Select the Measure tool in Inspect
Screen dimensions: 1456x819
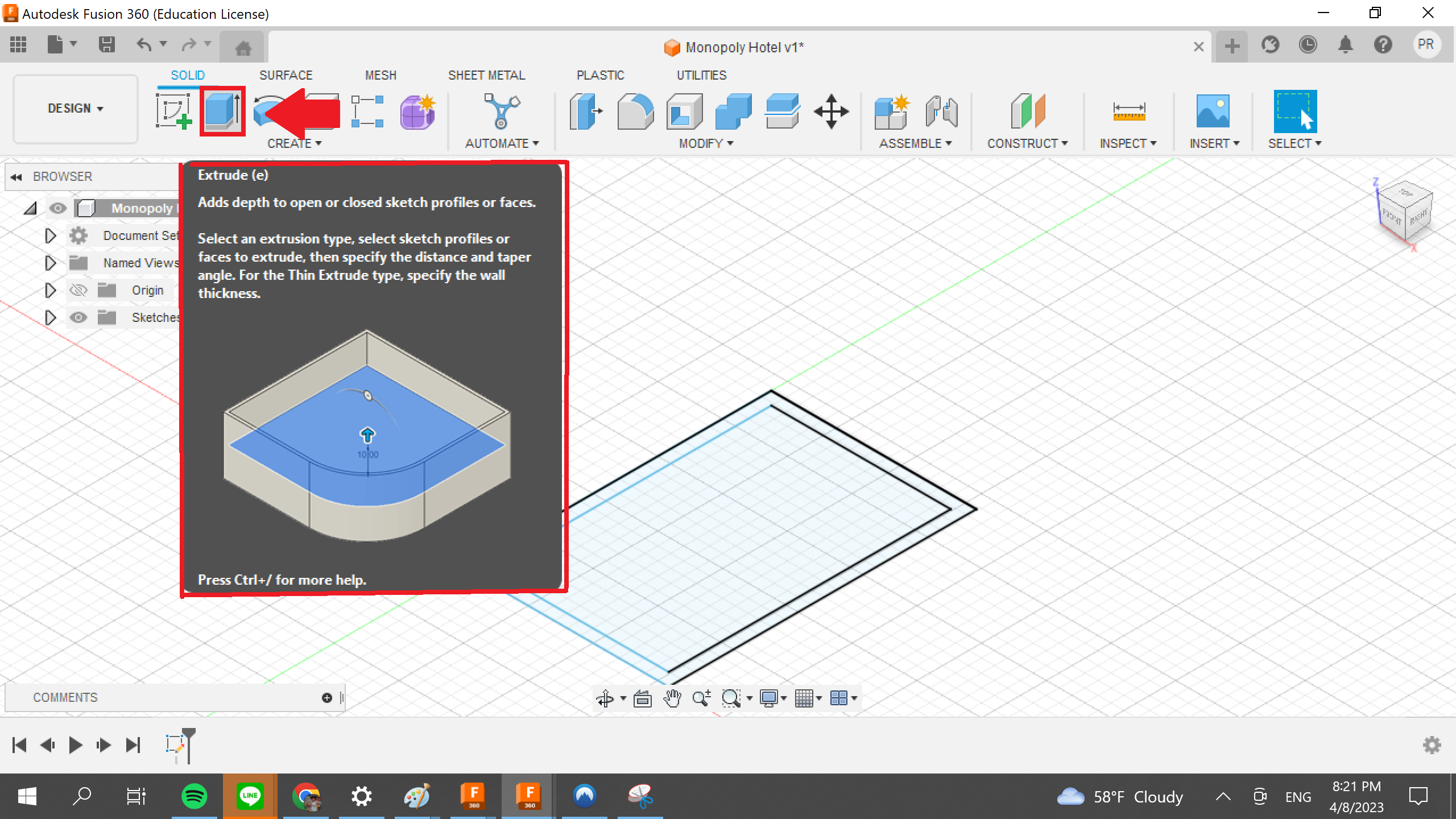pyautogui.click(x=1127, y=110)
